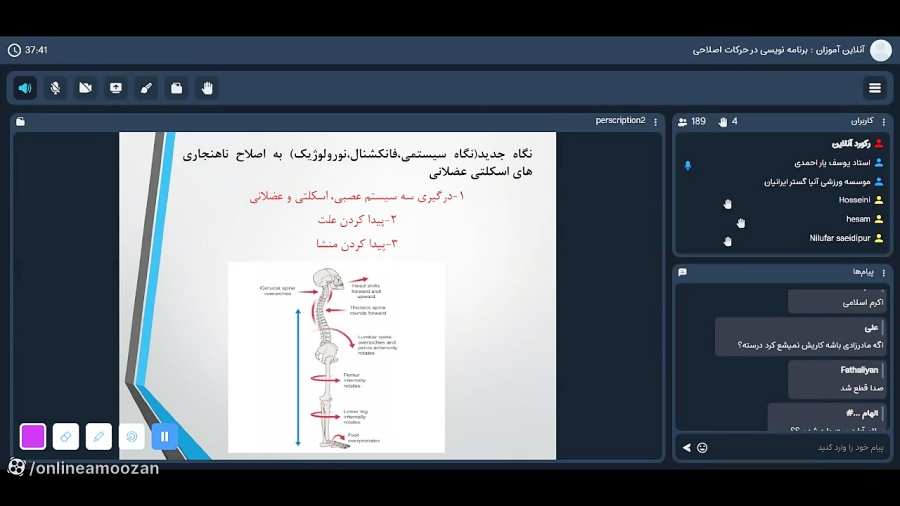Click the yellow user icon beside Hosseini
The width and height of the screenshot is (900, 506).
[879, 200]
